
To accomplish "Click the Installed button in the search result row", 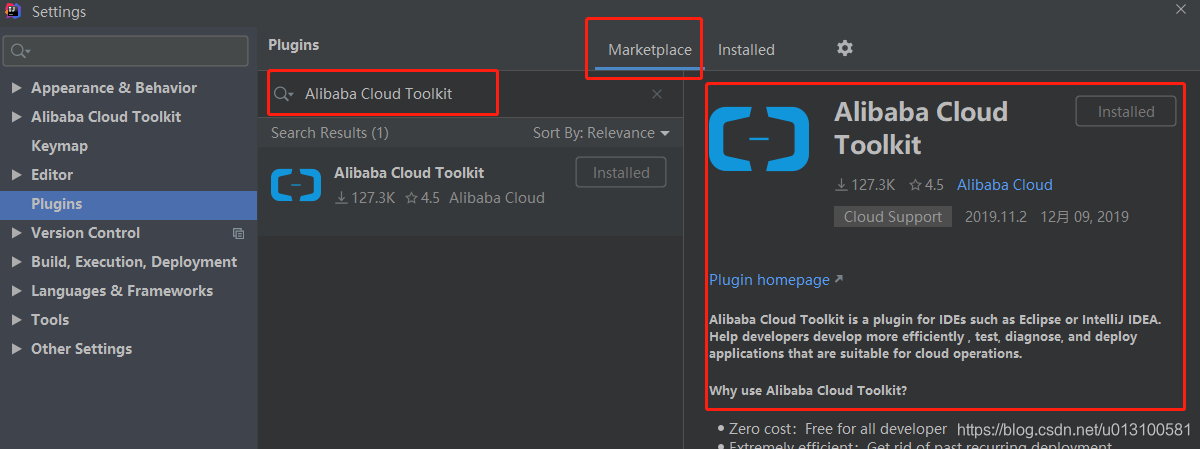I will [621, 173].
